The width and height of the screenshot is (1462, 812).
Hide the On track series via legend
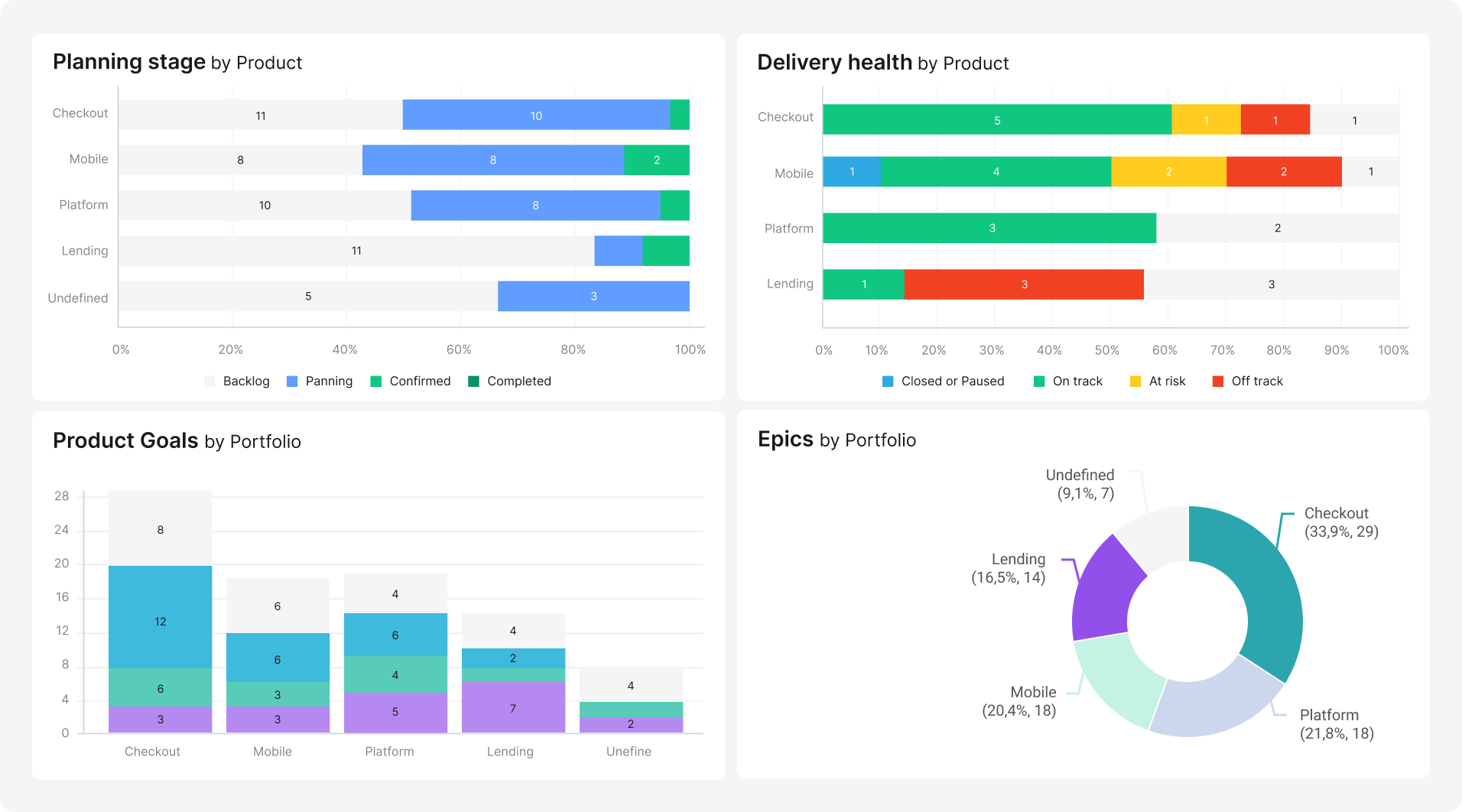click(x=1068, y=382)
